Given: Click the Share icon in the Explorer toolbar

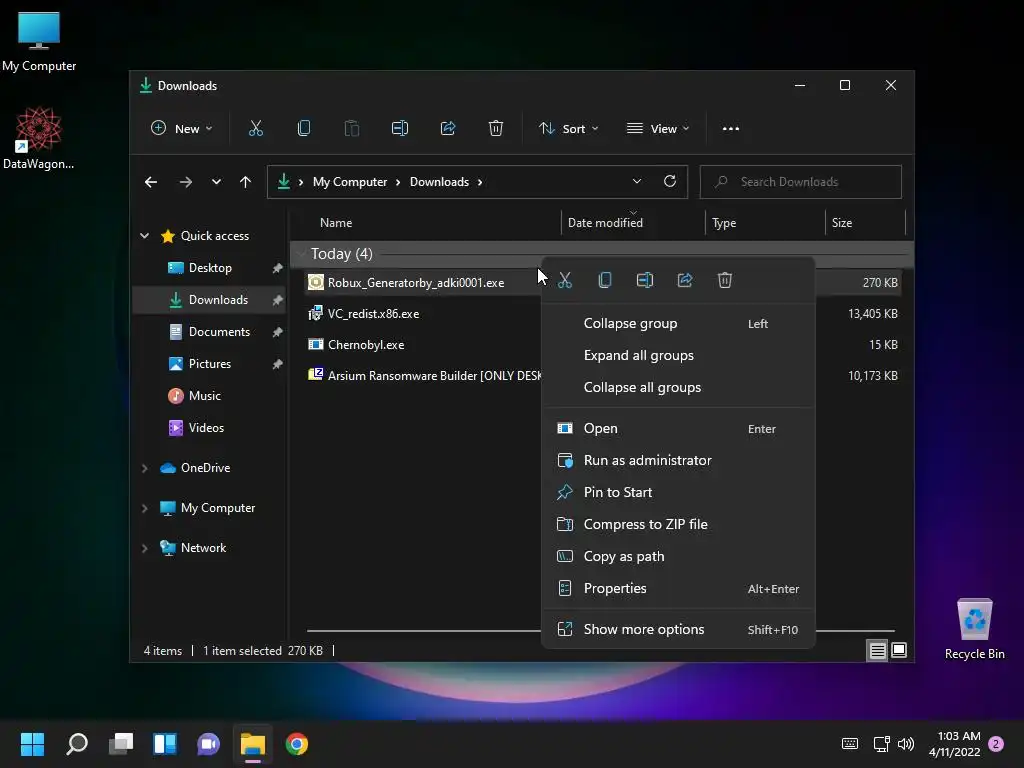Looking at the screenshot, I should click(448, 129).
